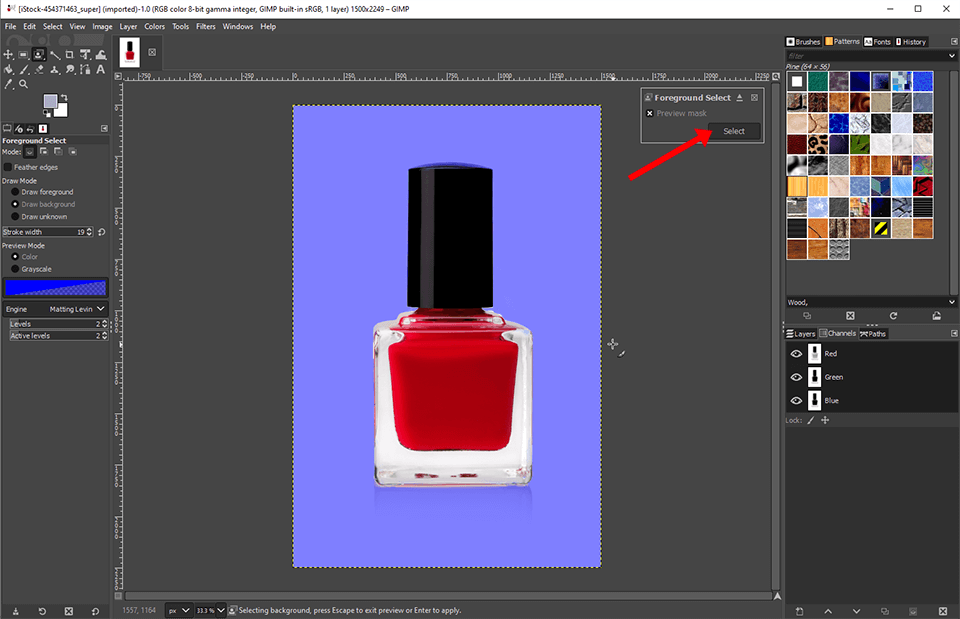Select the Text tool in toolbox
Image resolution: width=960 pixels, height=619 pixels.
(98, 70)
